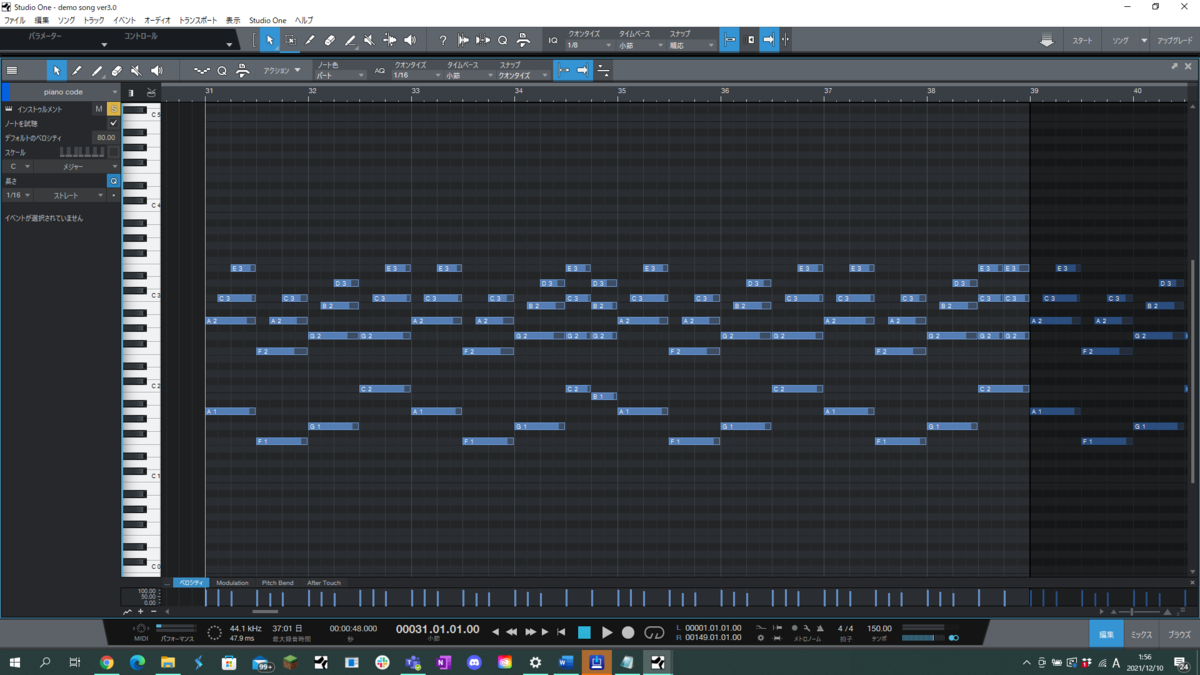Click the ブラウズ button

point(1179,634)
